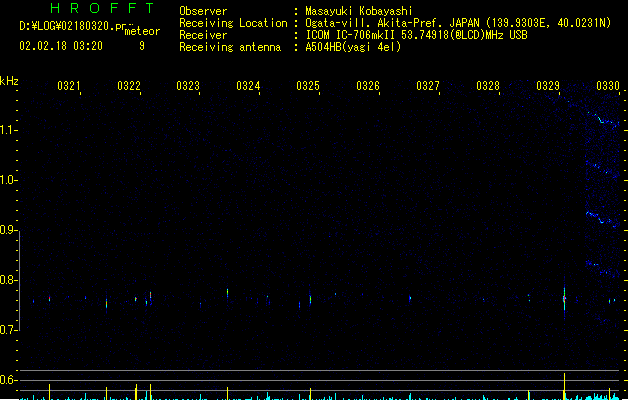The image size is (629, 400).
Task: Click the 0328 time marker
Action: (x=488, y=86)
